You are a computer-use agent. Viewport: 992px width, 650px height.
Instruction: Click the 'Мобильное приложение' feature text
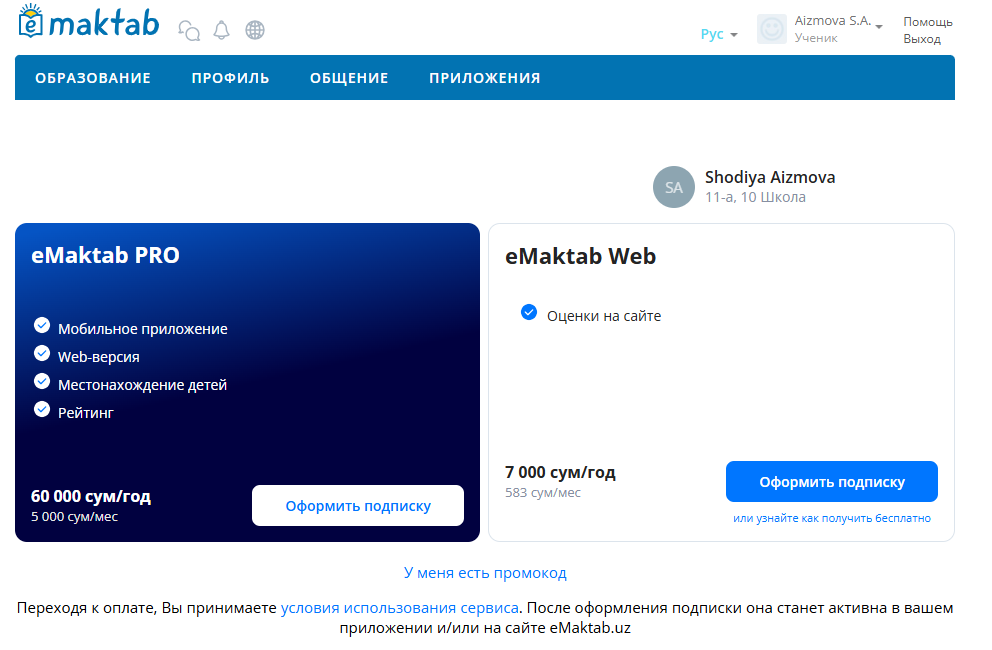143,329
